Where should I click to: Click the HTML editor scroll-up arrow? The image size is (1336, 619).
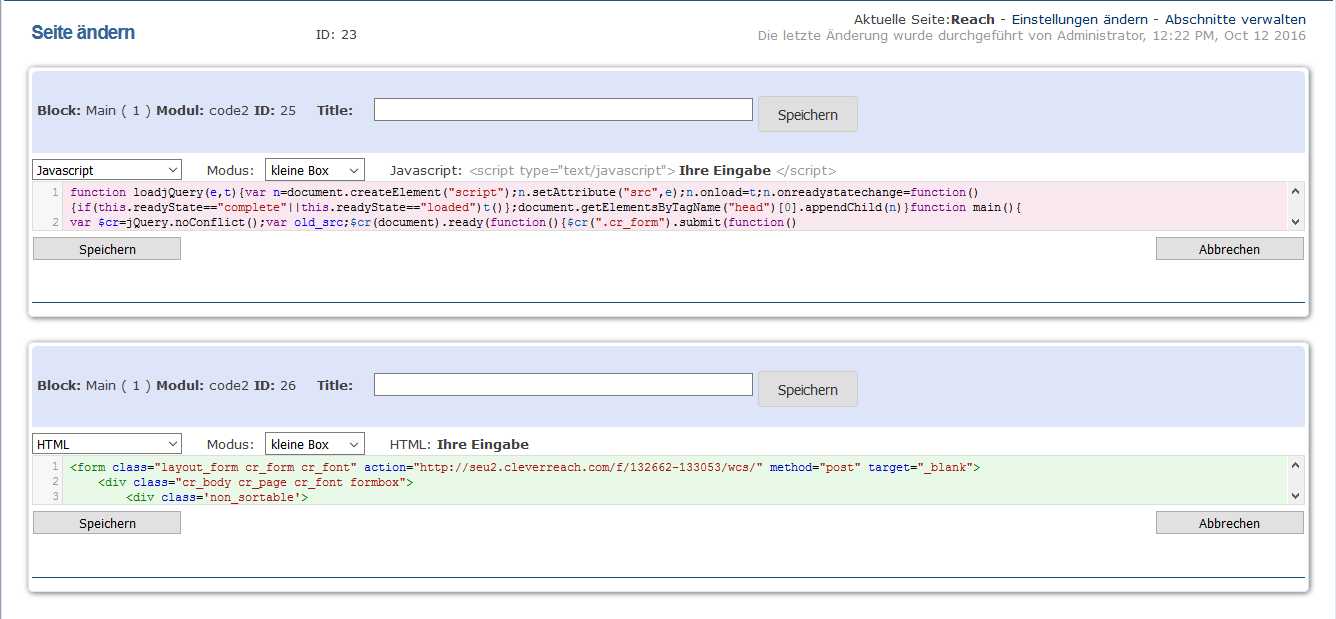[1296, 465]
